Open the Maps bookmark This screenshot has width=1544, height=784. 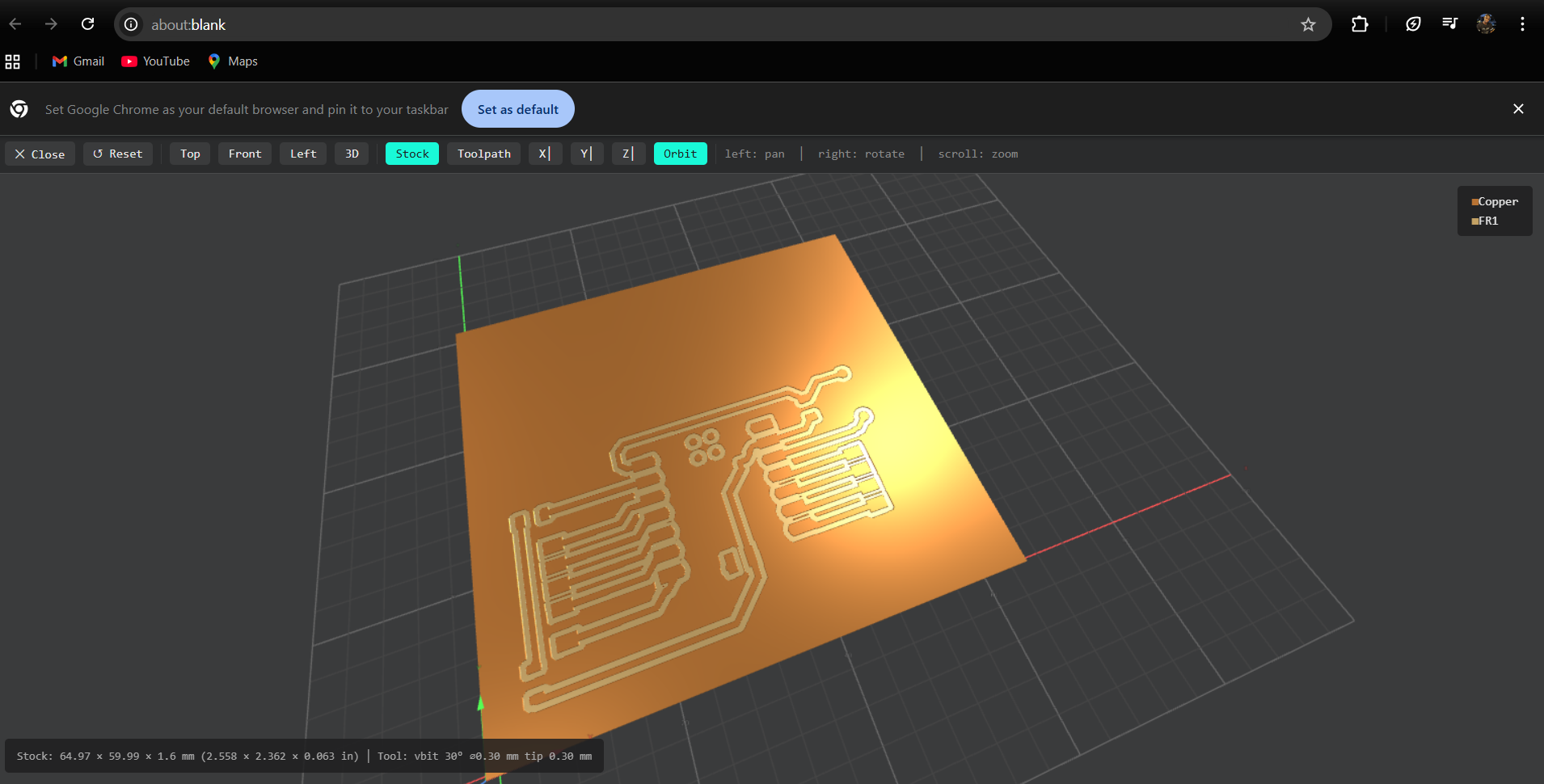click(233, 61)
